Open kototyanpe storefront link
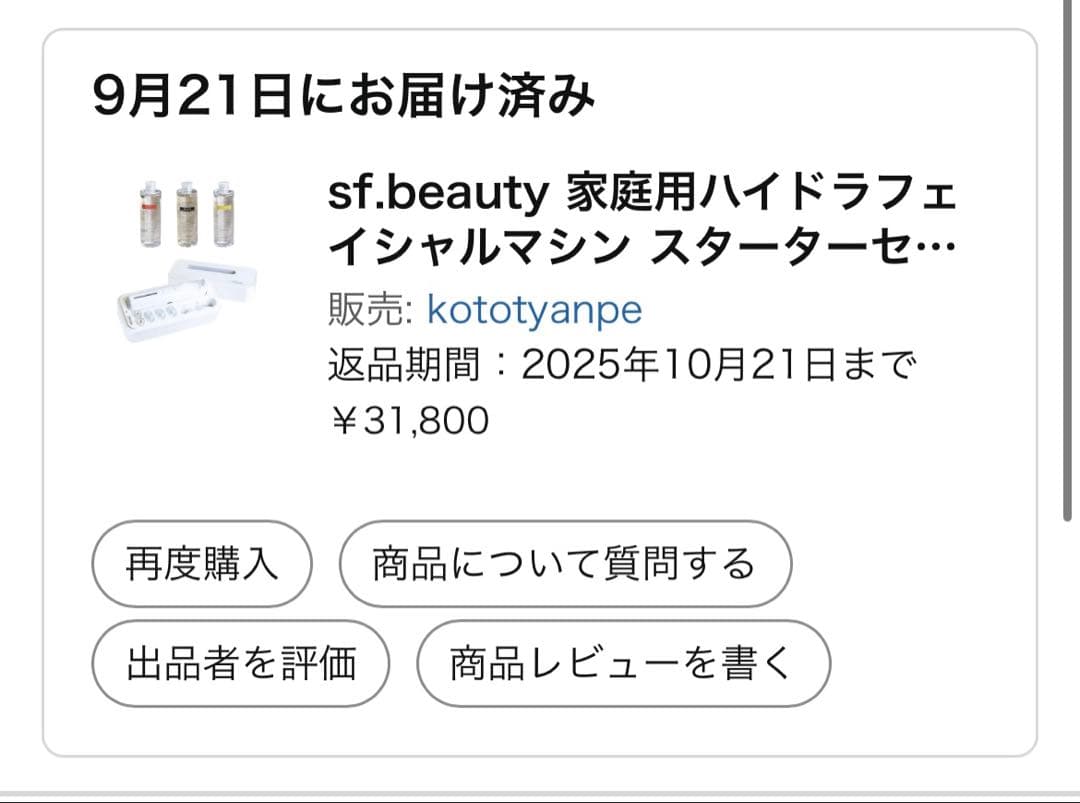Viewport: 1080px width, 803px height. (x=535, y=310)
